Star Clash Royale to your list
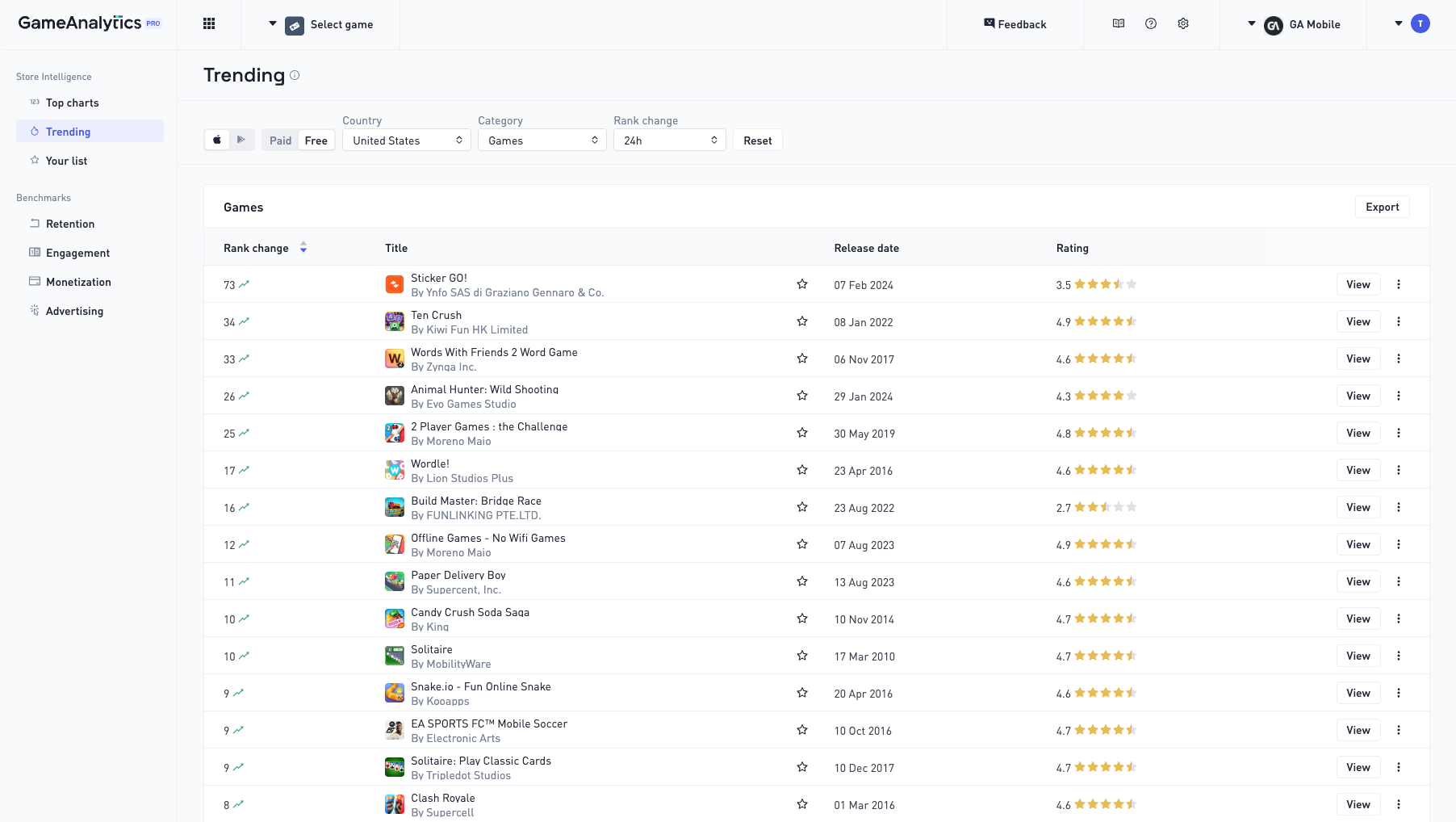 tap(802, 804)
